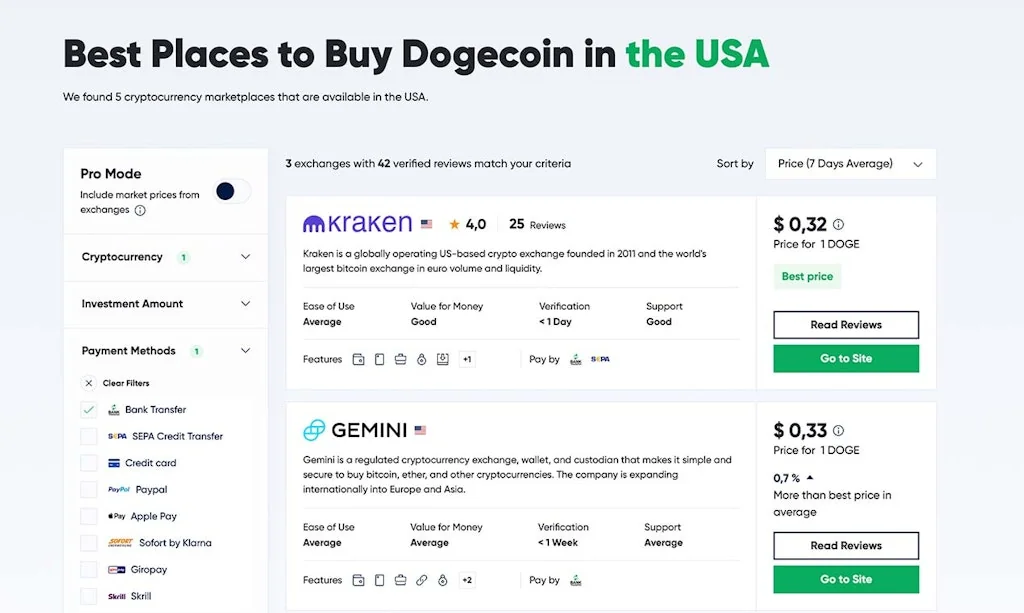The image size is (1024, 613).
Task: Click the download feature icon for Kraken
Action: click(442, 359)
